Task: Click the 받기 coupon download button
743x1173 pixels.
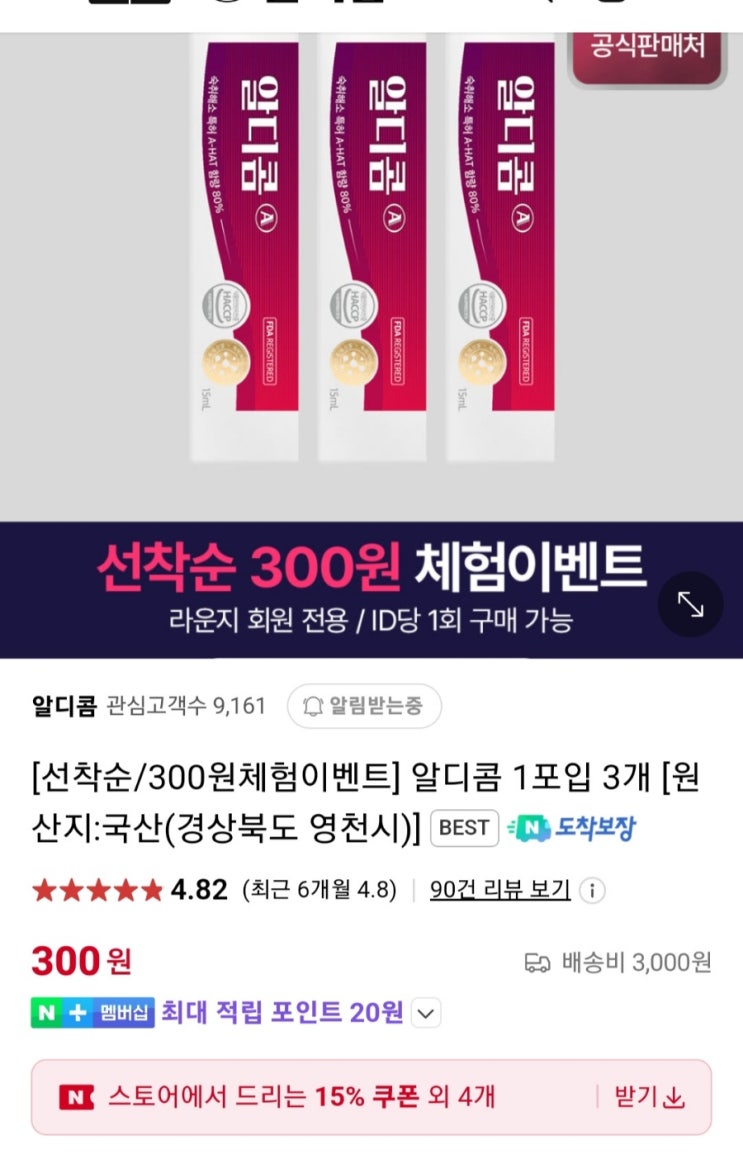Action: pyautogui.click(x=649, y=1097)
